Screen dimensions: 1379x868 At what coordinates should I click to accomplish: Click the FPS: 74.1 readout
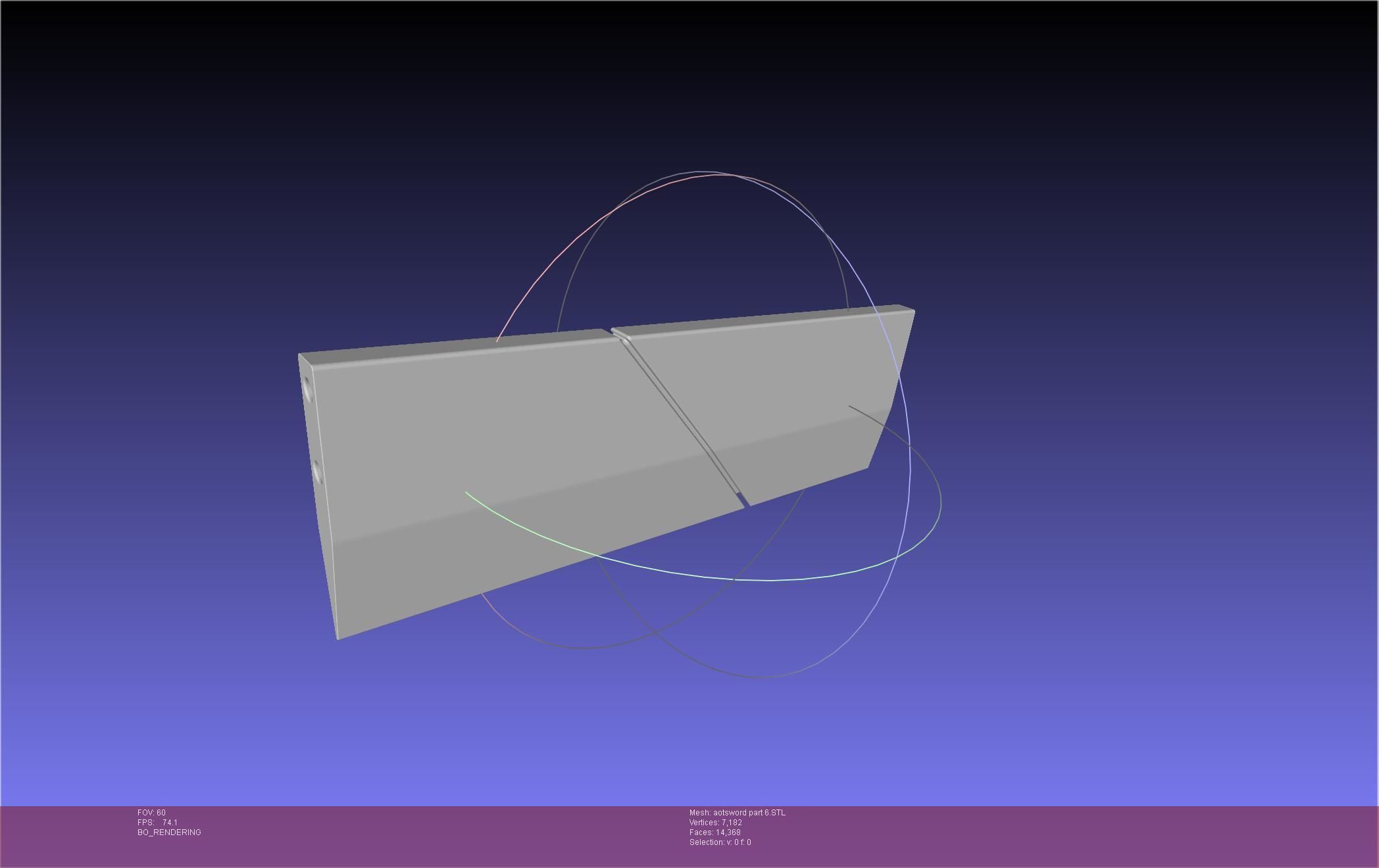pos(157,823)
